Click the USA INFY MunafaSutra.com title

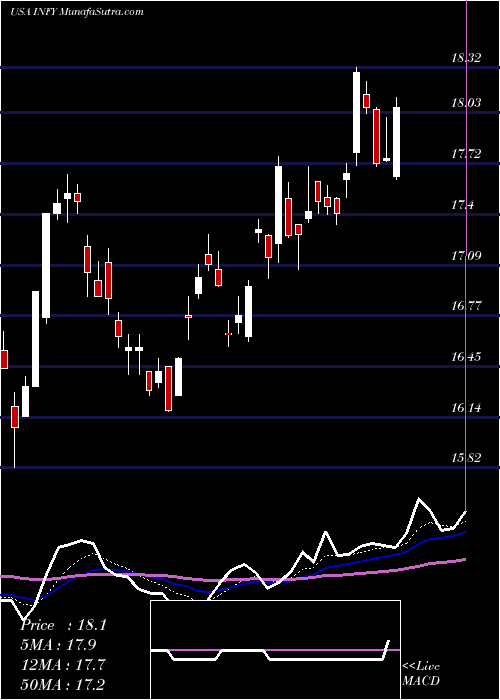[x=77, y=12]
